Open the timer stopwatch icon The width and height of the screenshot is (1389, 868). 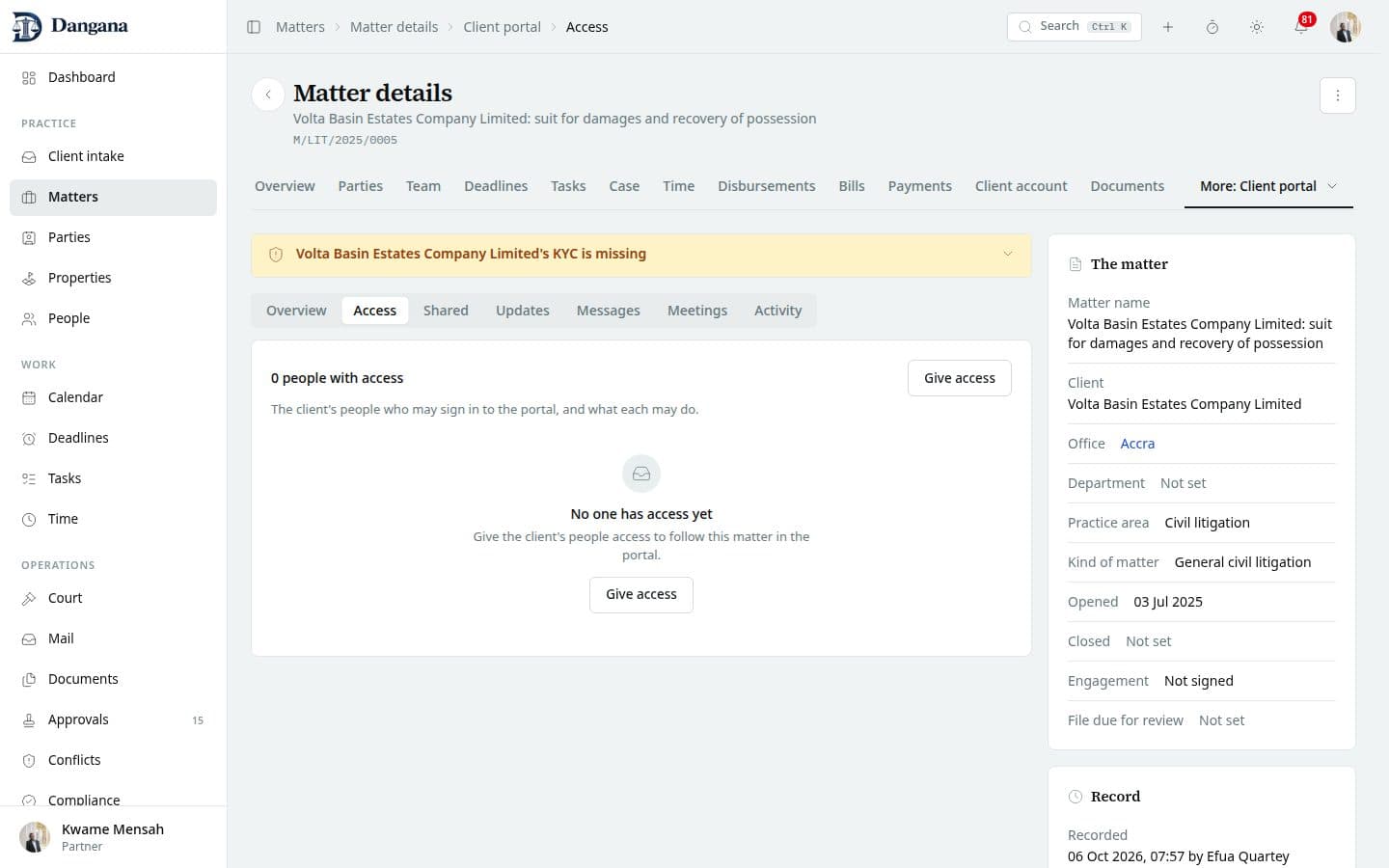point(1212,27)
